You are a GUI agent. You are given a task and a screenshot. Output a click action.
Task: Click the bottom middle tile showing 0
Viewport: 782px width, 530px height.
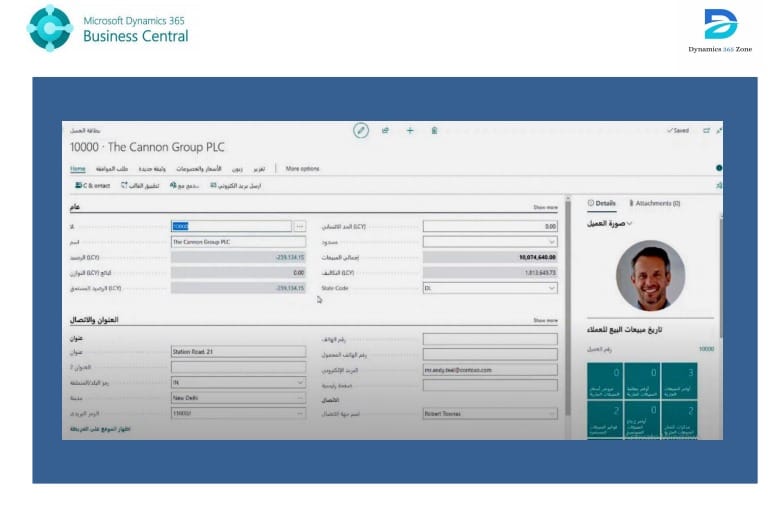[x=642, y=420]
